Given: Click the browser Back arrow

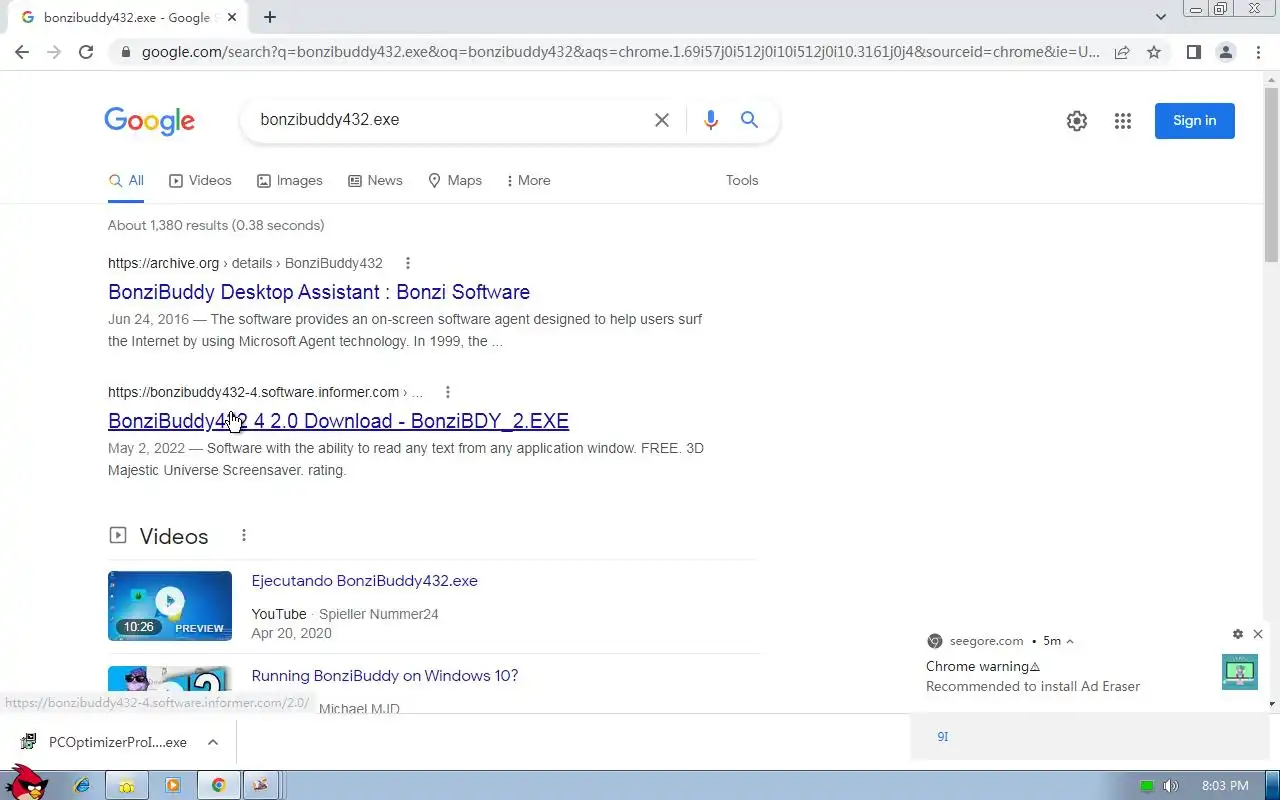Looking at the screenshot, I should click(22, 52).
